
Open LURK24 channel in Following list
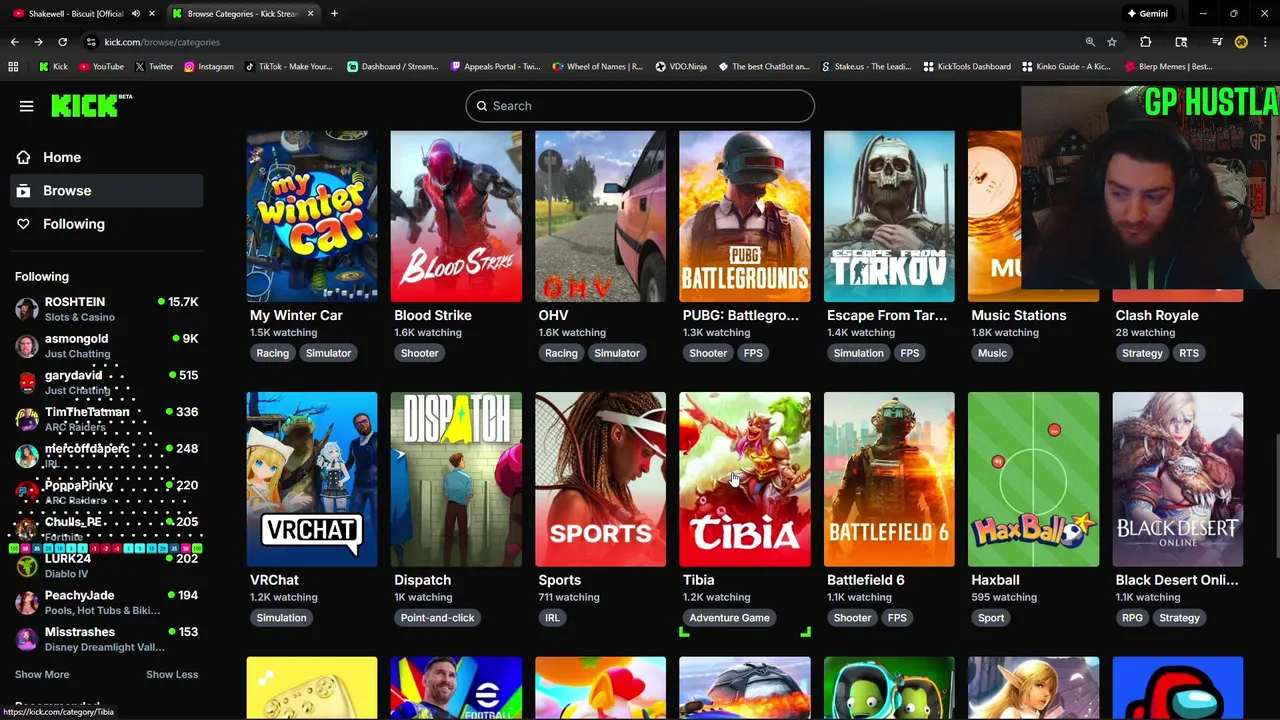(x=106, y=566)
